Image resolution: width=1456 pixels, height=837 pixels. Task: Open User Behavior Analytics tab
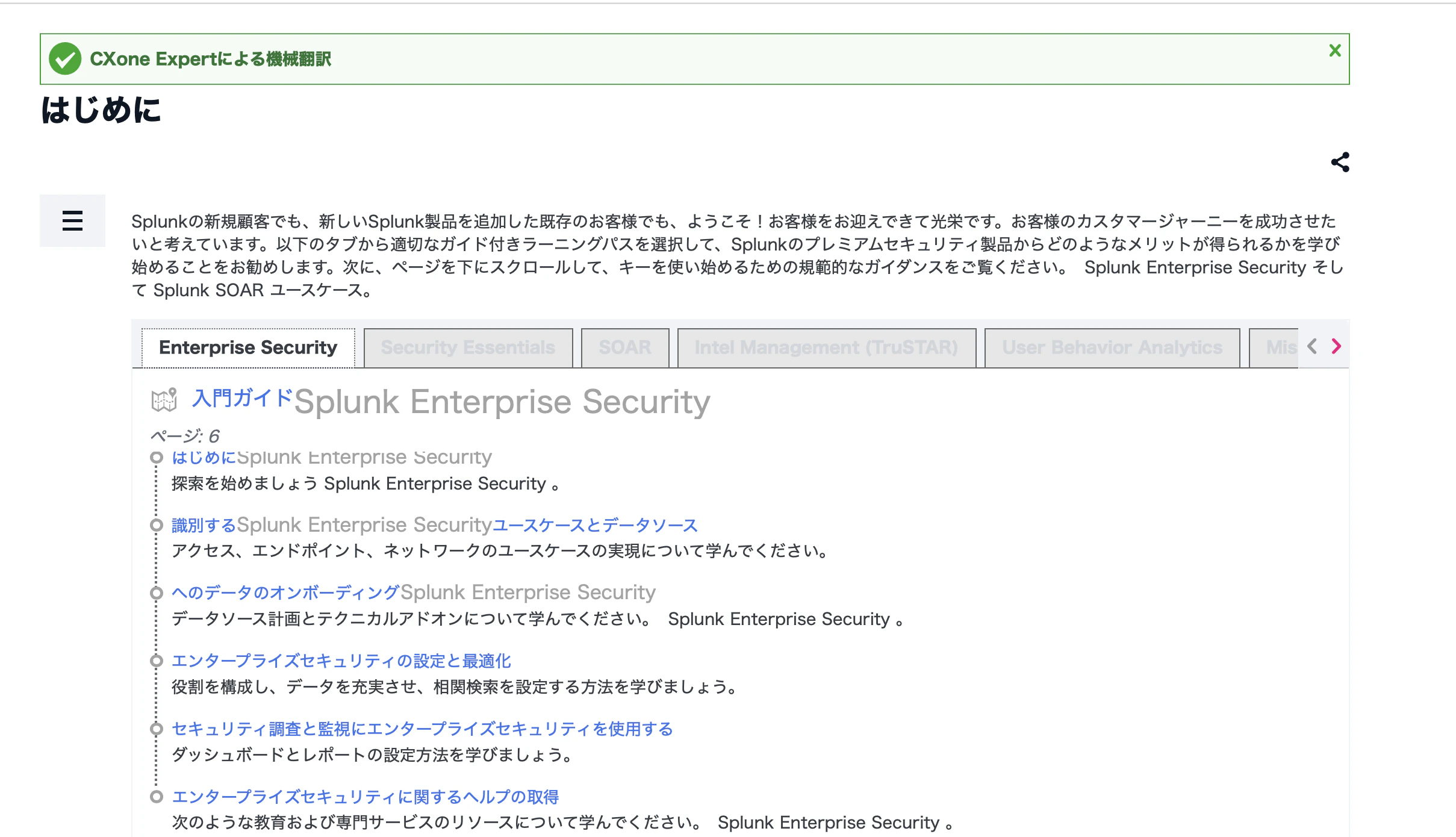[1112, 347]
